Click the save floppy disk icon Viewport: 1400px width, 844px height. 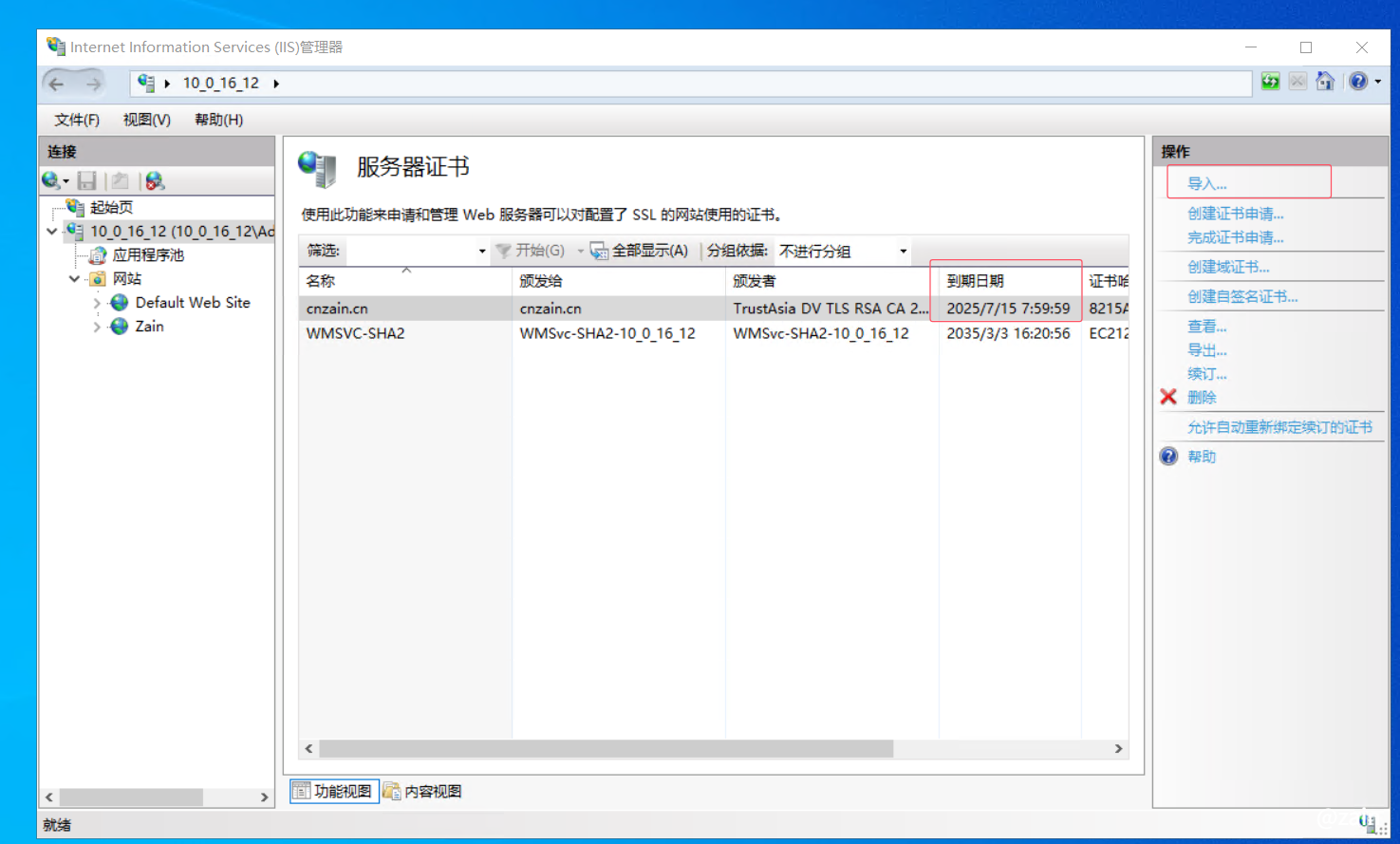click(87, 180)
